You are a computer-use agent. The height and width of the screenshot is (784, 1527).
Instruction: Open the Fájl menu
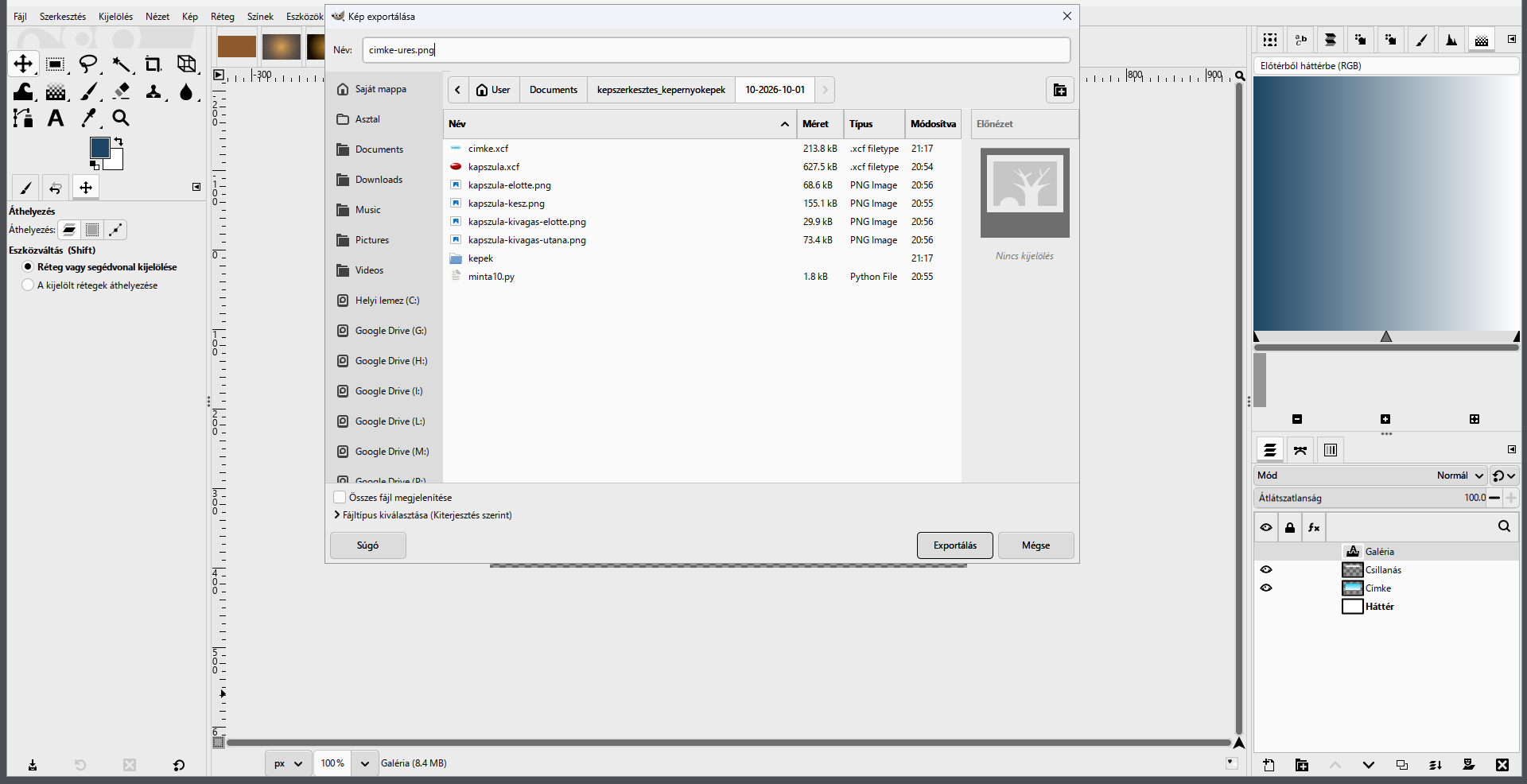(x=20, y=17)
